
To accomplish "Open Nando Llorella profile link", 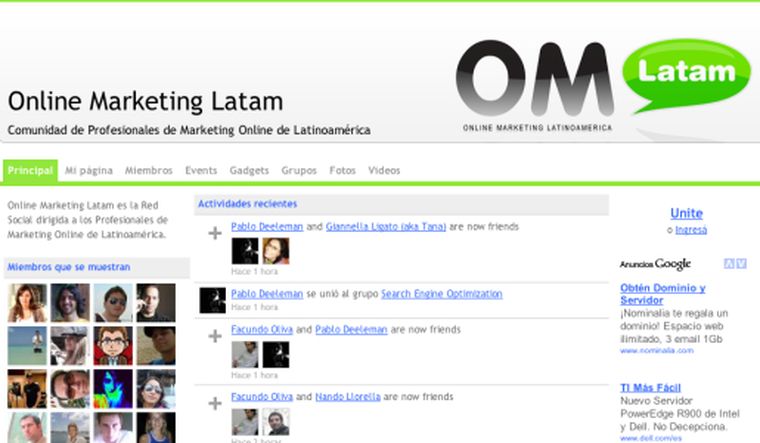I will [x=348, y=397].
